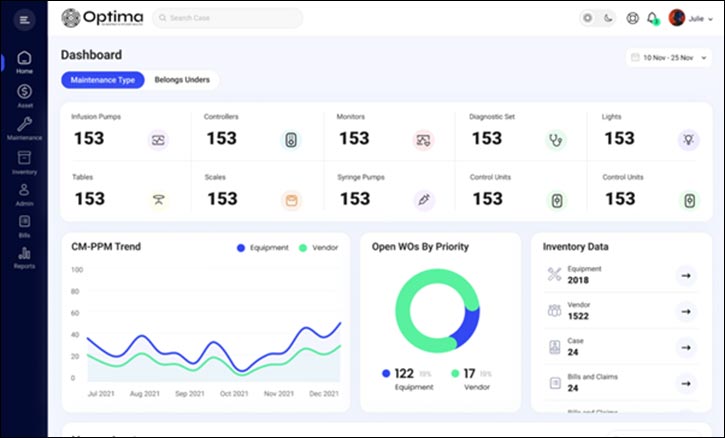This screenshot has height=438, width=725.
Task: Open Reports chart icon in sidebar
Action: click(24, 256)
